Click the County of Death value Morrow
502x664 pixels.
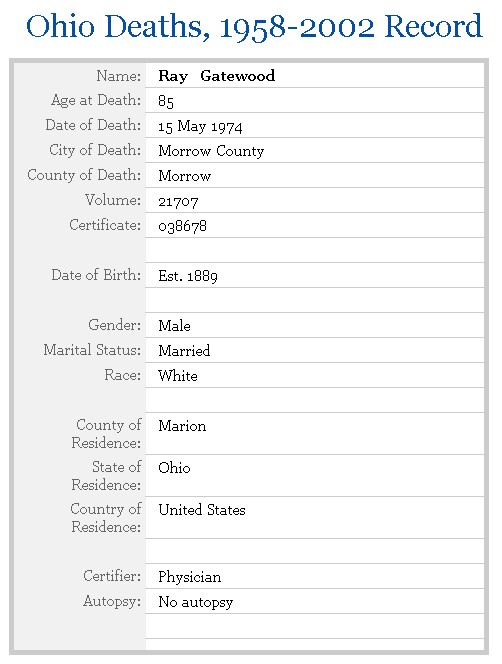pyautogui.click(x=184, y=176)
